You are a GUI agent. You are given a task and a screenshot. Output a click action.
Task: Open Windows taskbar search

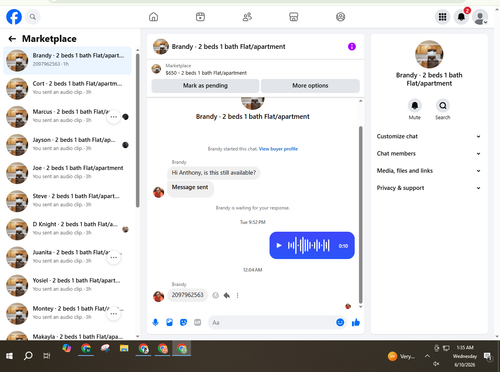tap(28, 356)
